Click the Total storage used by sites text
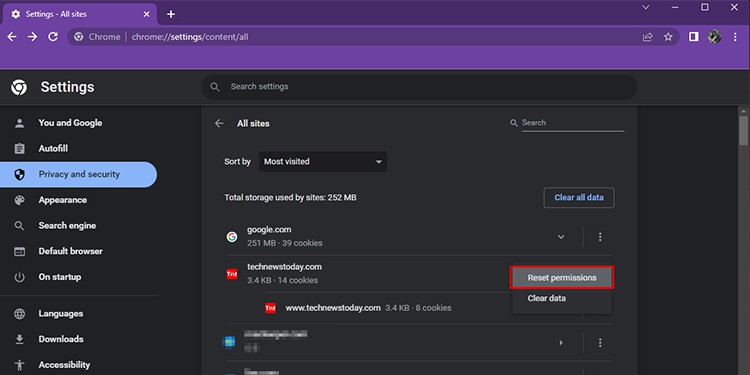 (x=290, y=198)
